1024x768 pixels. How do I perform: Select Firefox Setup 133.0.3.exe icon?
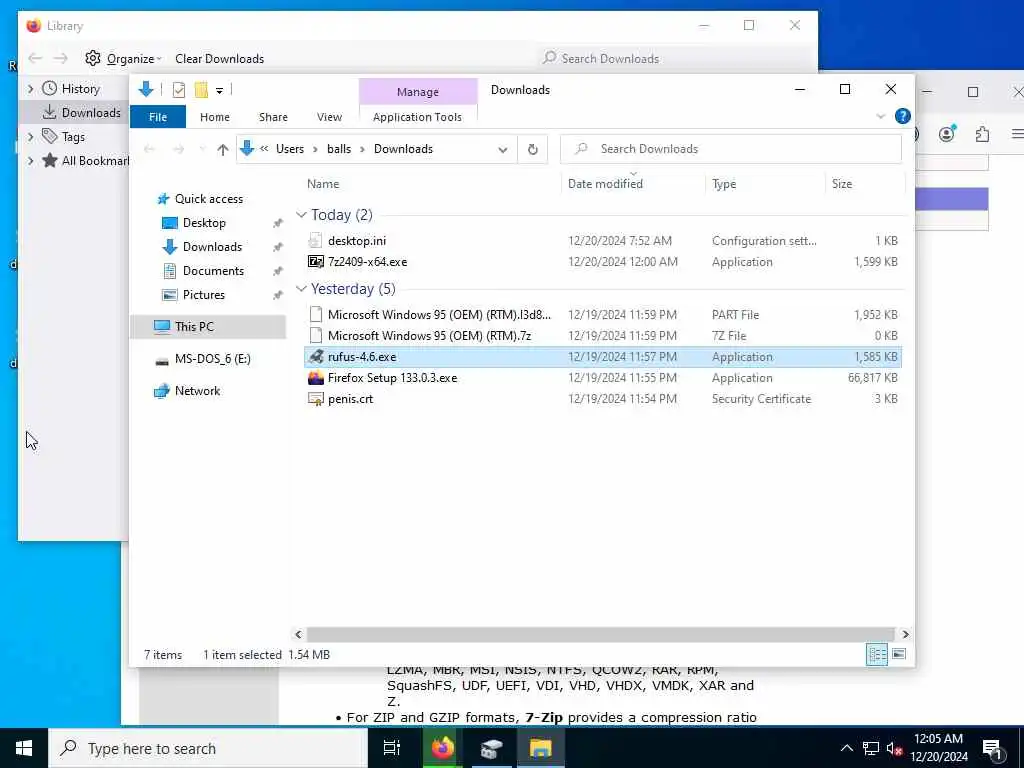tap(315, 377)
